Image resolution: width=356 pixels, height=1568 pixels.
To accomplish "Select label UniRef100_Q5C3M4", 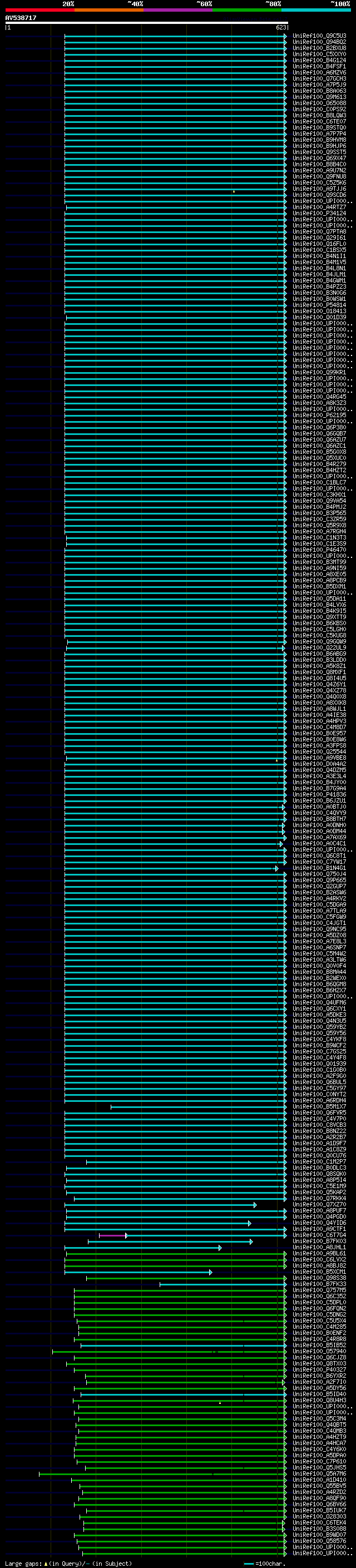I will pos(319,1419).
